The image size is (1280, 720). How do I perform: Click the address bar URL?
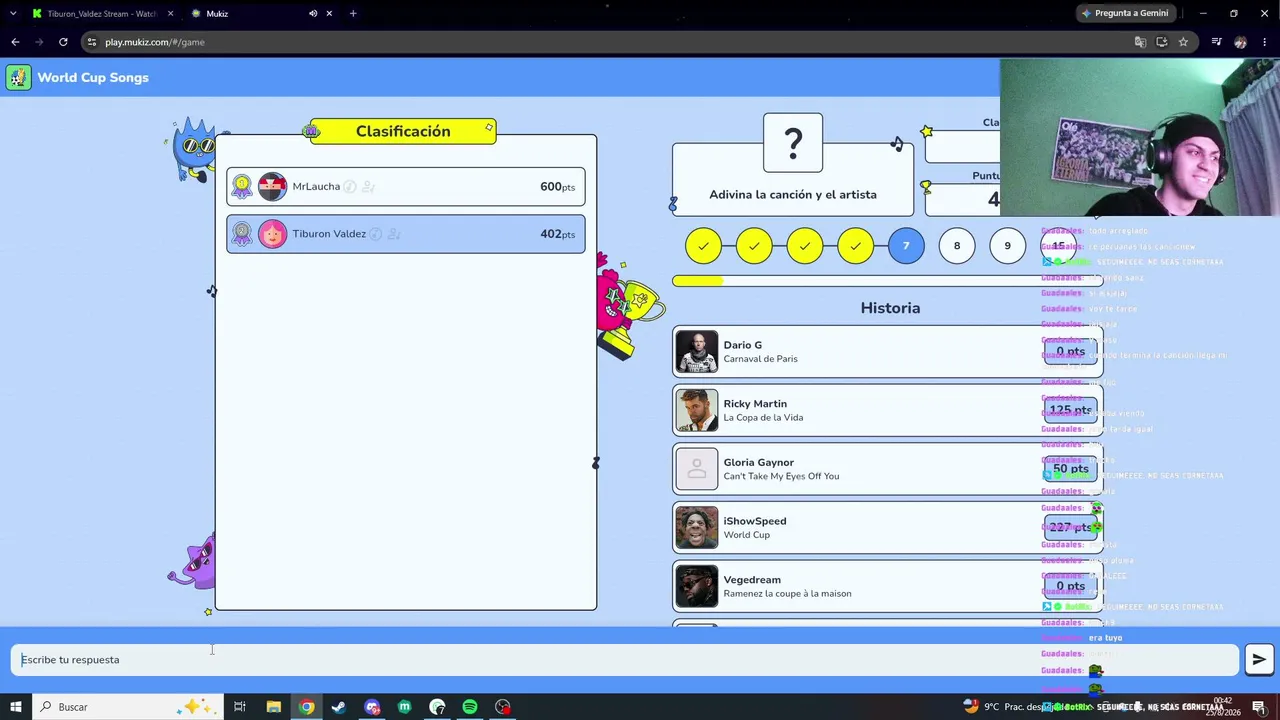coord(155,42)
